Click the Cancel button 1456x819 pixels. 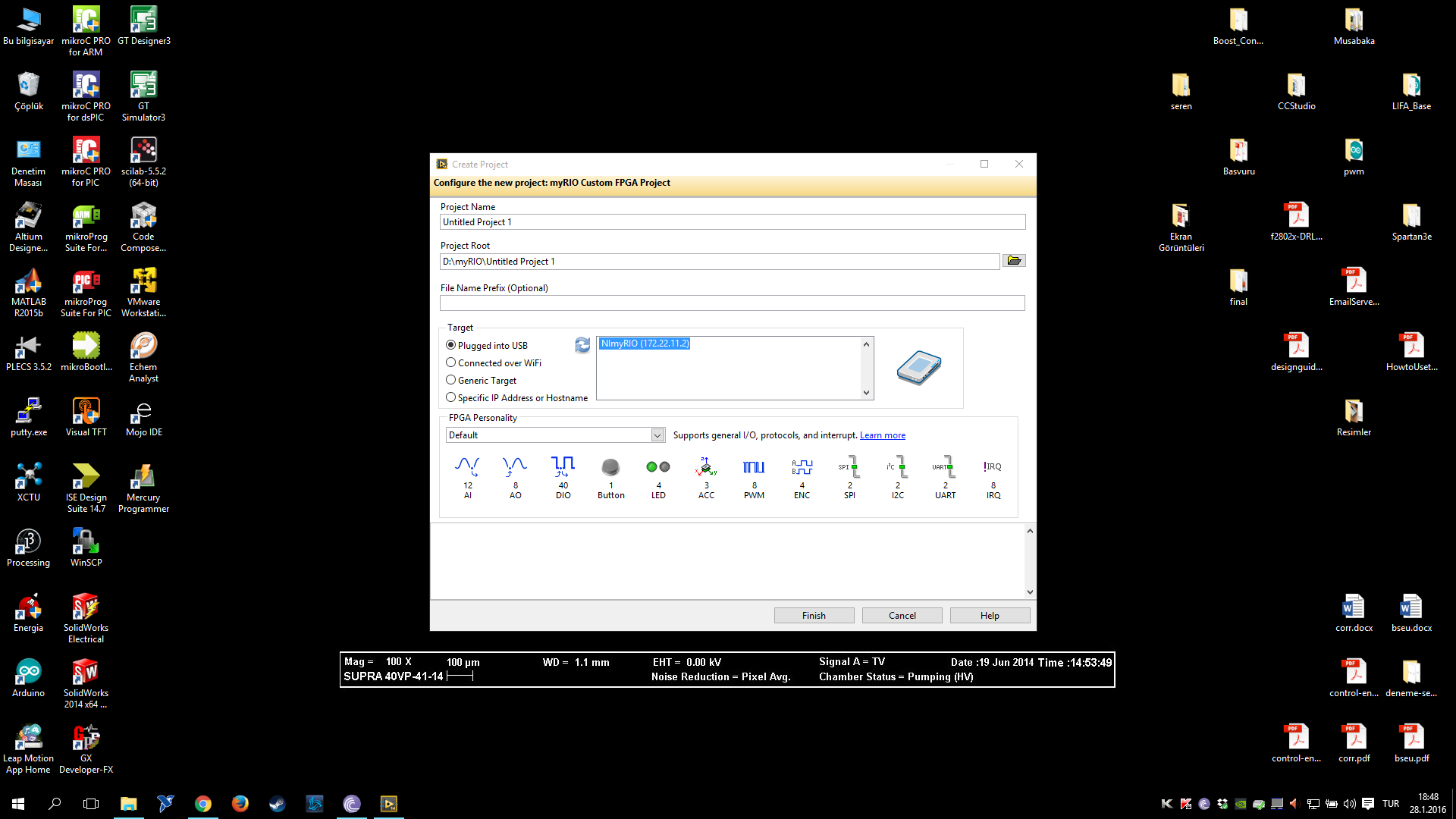coord(902,615)
